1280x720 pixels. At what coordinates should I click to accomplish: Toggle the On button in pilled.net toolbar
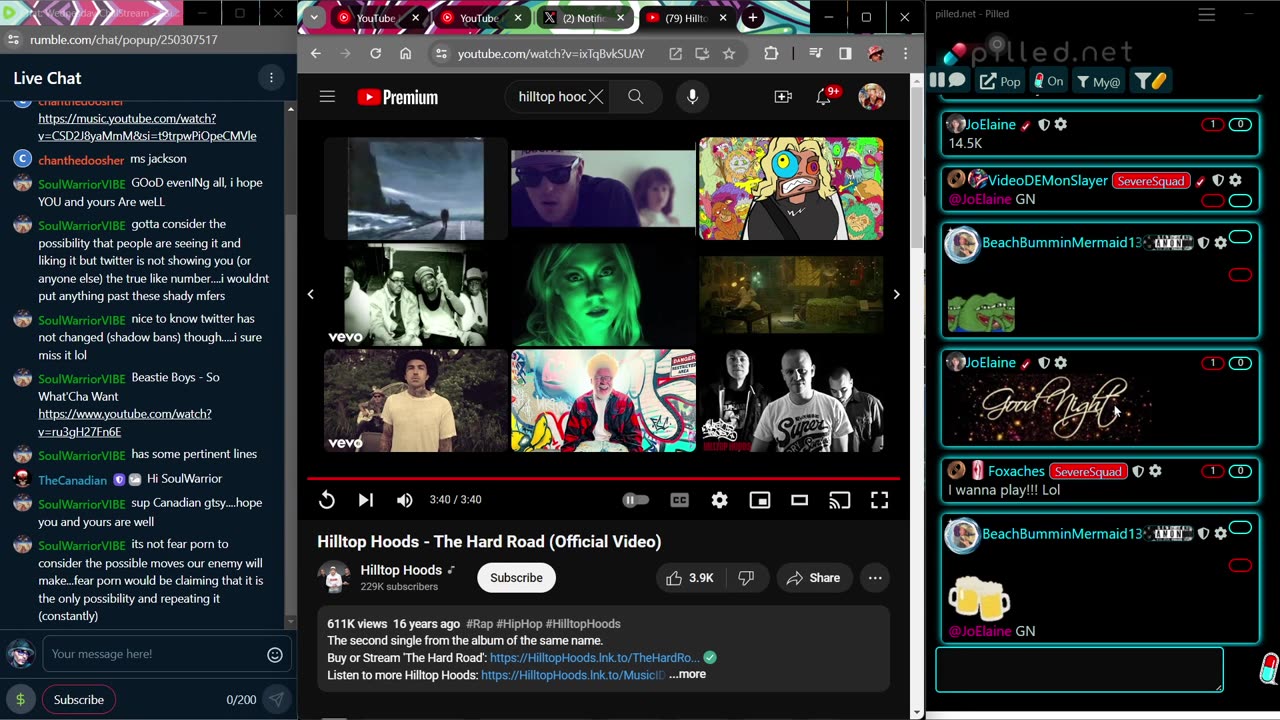tap(1048, 81)
